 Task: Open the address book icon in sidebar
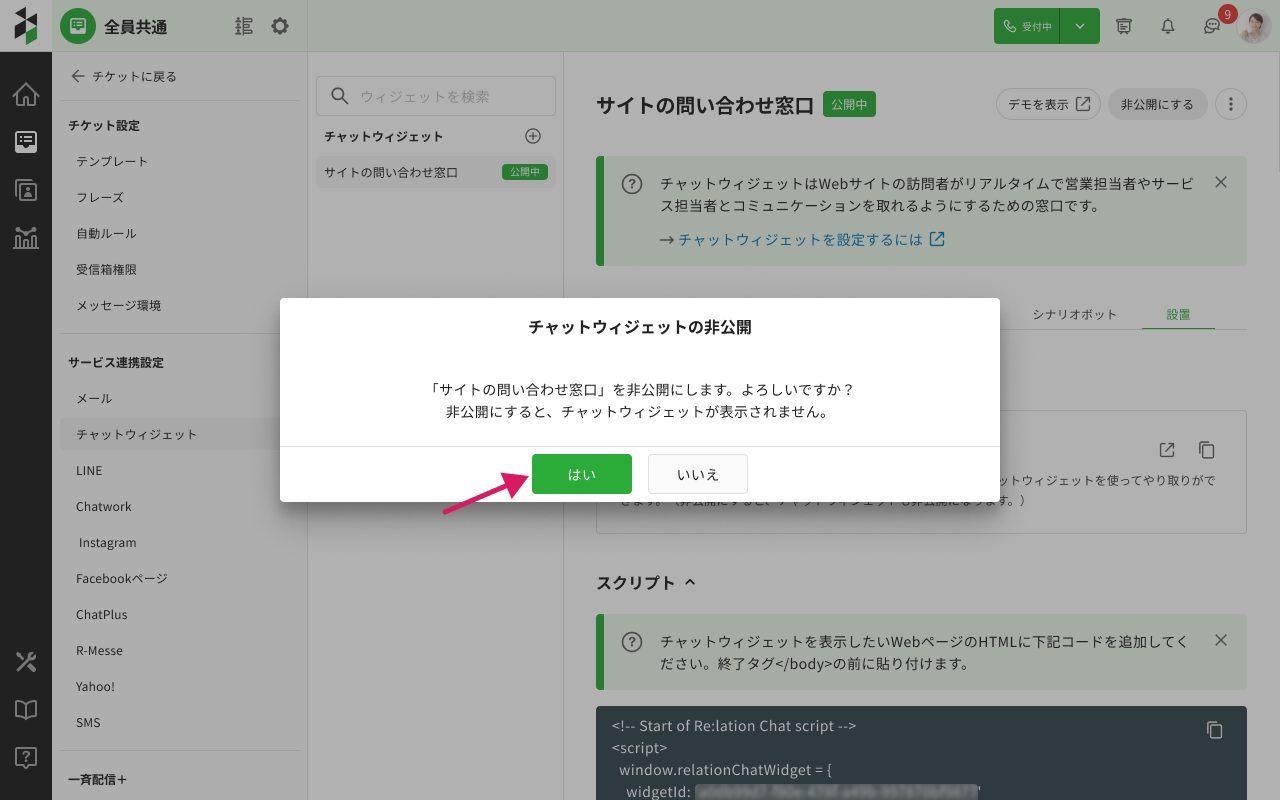(x=26, y=190)
